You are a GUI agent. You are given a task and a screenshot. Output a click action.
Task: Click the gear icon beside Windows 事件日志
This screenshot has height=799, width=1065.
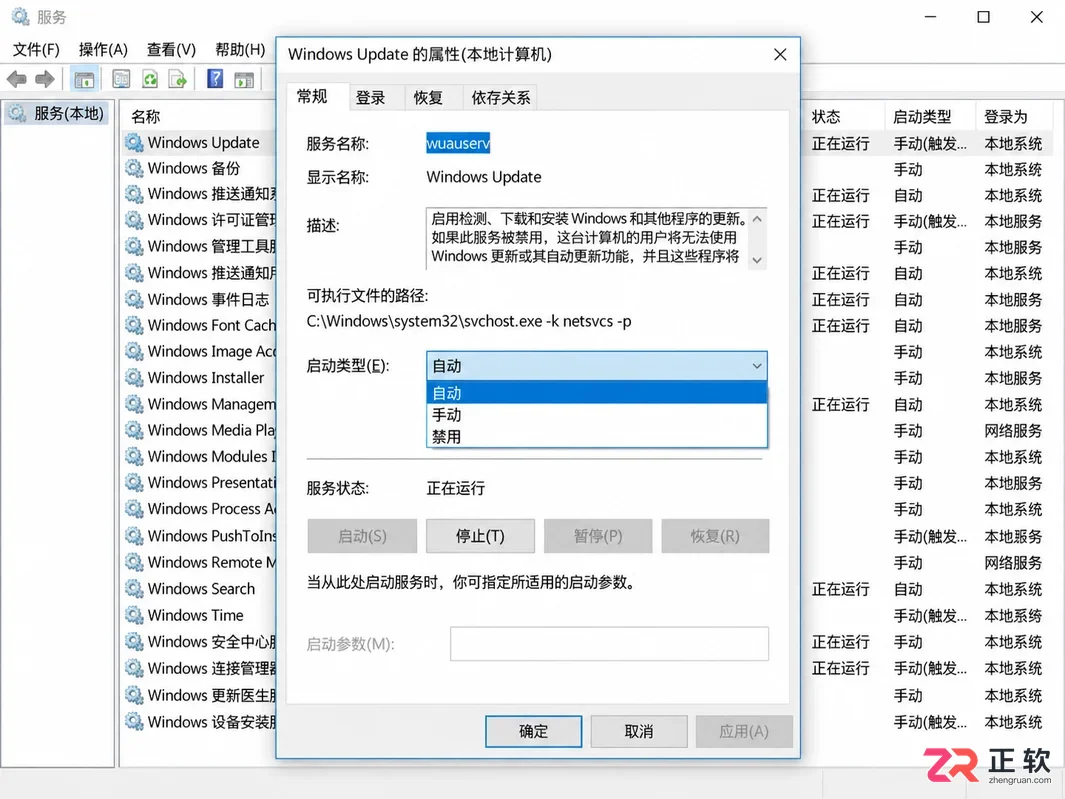(134, 300)
